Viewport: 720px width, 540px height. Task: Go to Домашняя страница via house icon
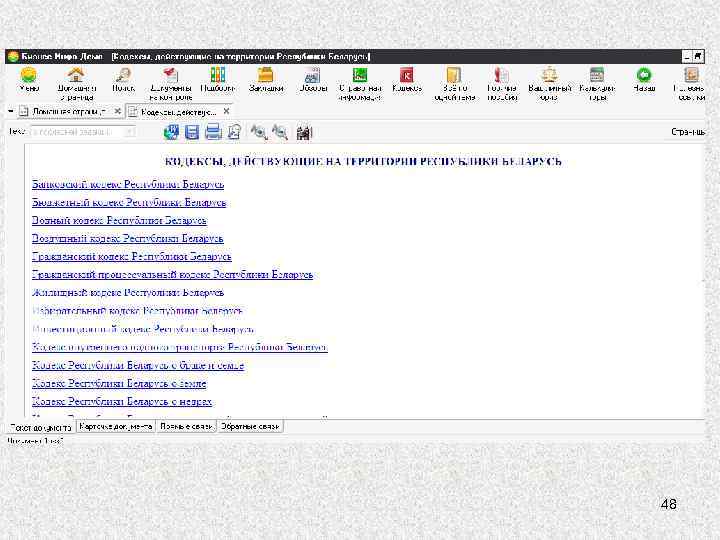click(x=76, y=75)
